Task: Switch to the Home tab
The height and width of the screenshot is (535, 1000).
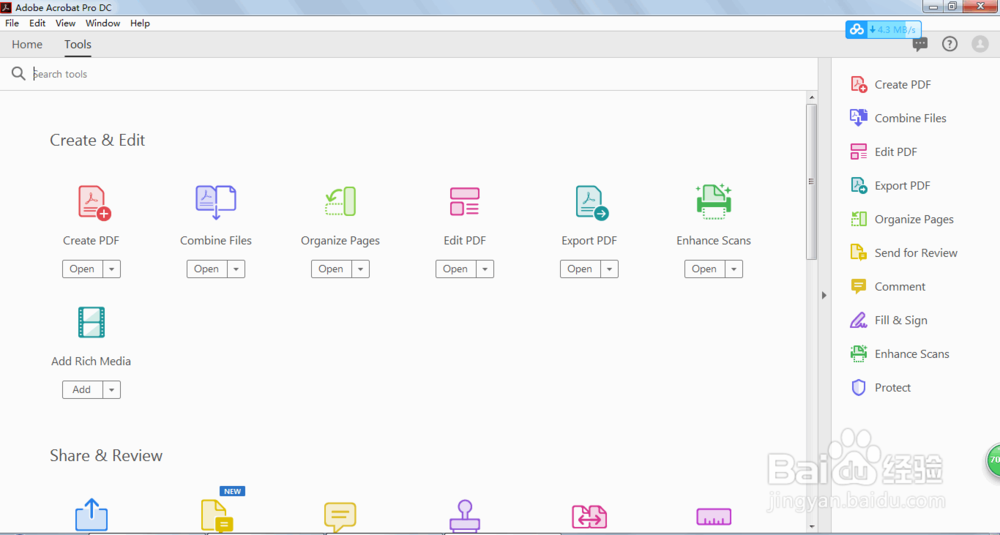Action: [x=27, y=45]
